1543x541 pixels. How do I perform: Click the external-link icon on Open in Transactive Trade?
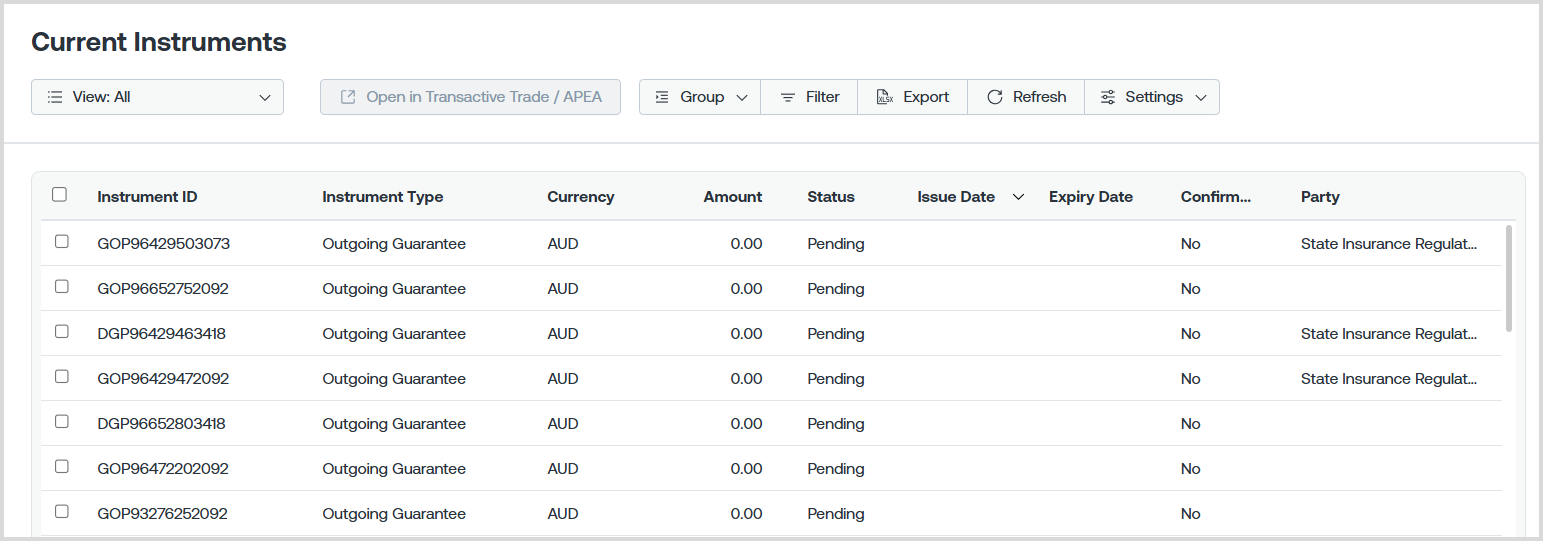tap(348, 97)
